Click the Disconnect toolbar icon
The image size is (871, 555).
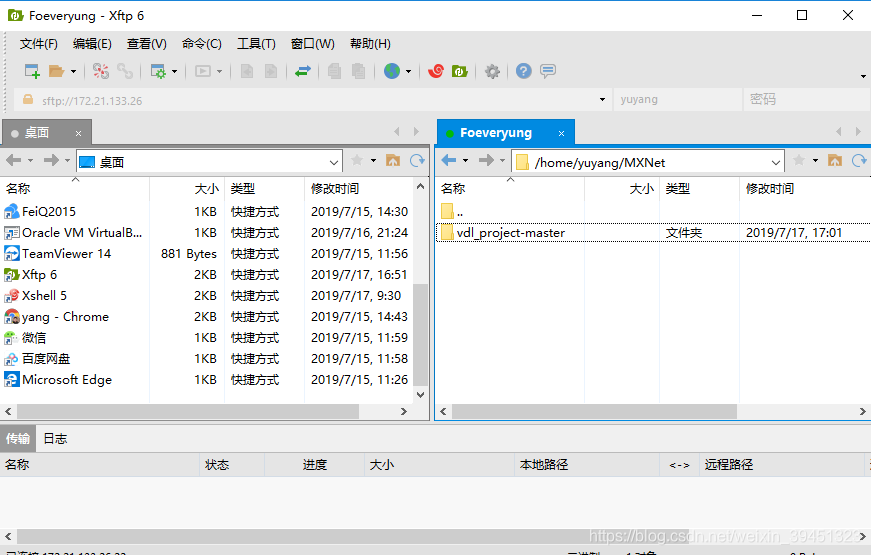101,71
